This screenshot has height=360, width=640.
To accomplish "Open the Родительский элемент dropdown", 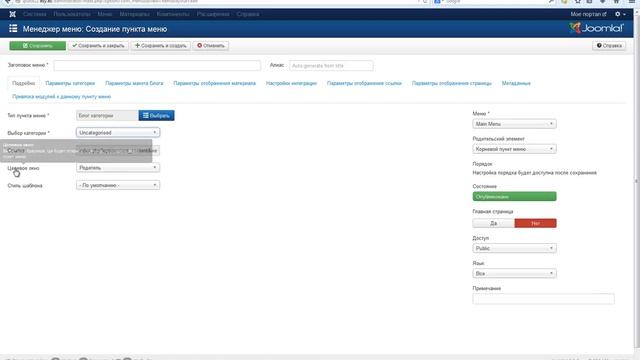I will pos(514,149).
